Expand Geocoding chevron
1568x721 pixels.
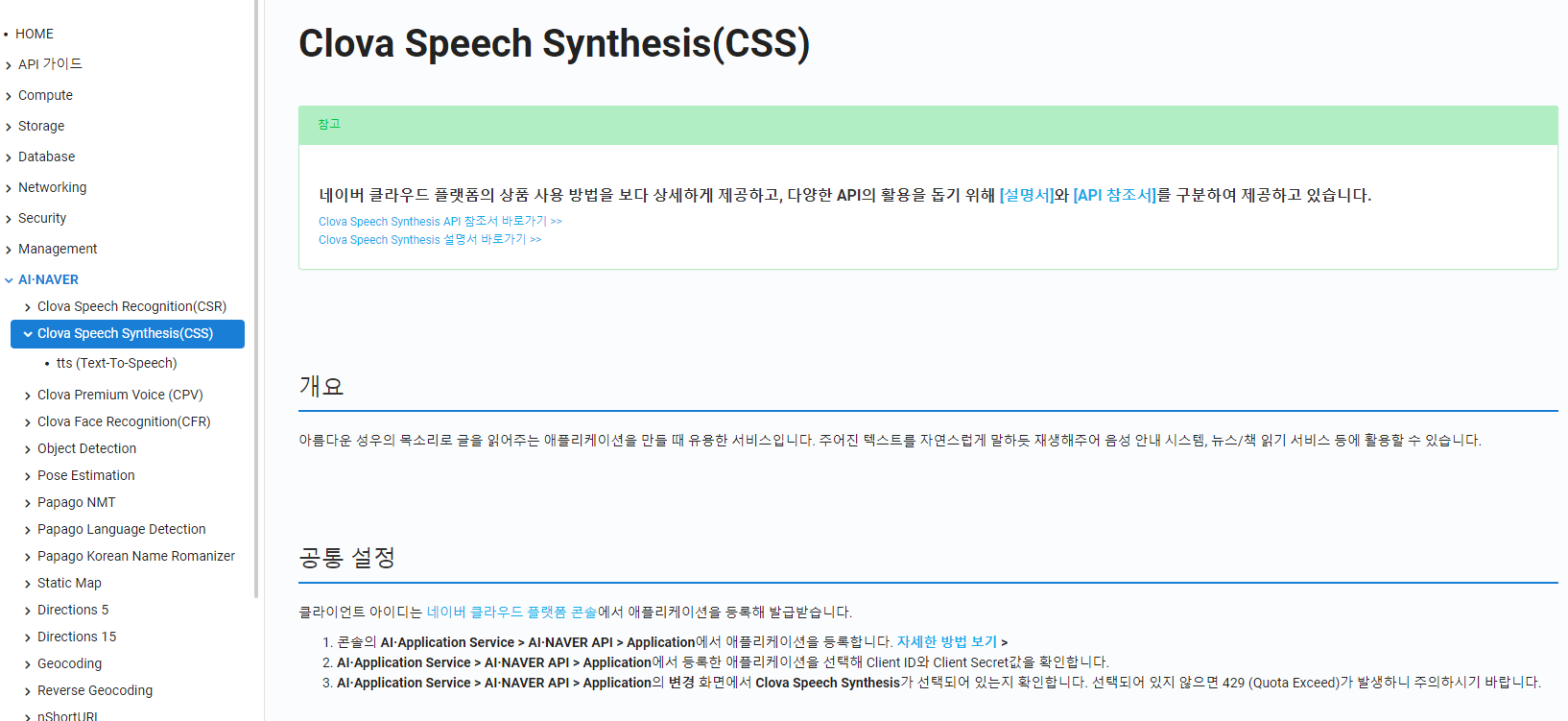[x=28, y=664]
